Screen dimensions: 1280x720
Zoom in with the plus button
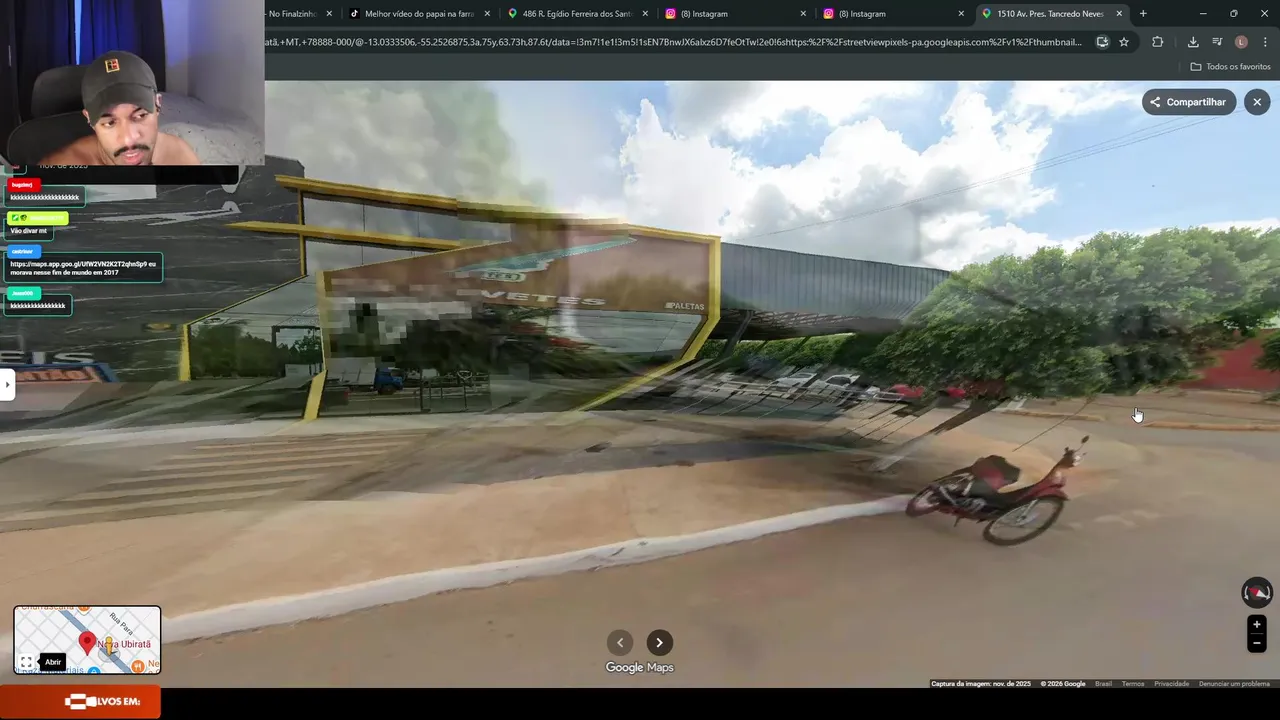click(x=1257, y=625)
